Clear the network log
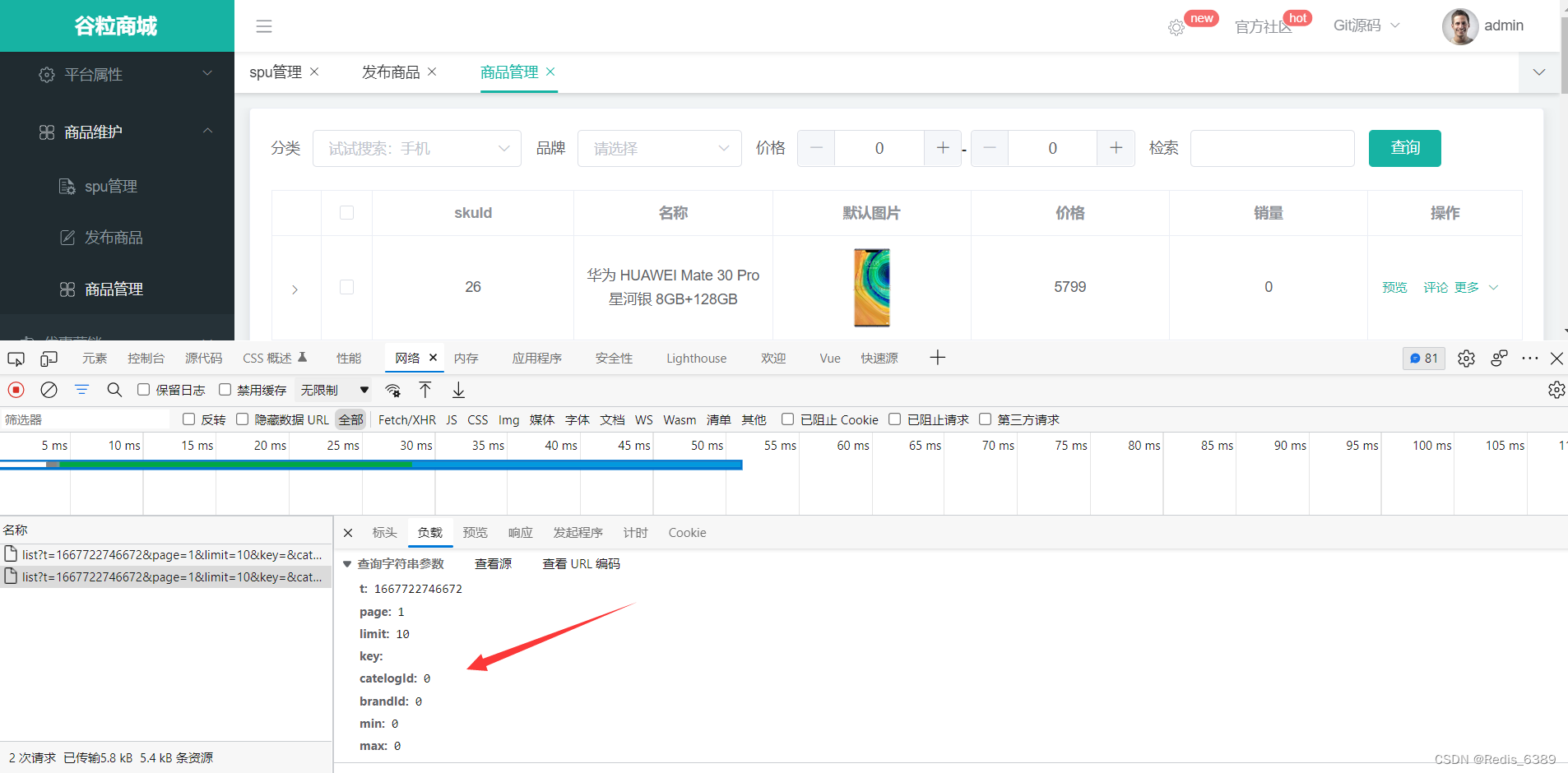This screenshot has height=773, width=1568. click(x=49, y=390)
